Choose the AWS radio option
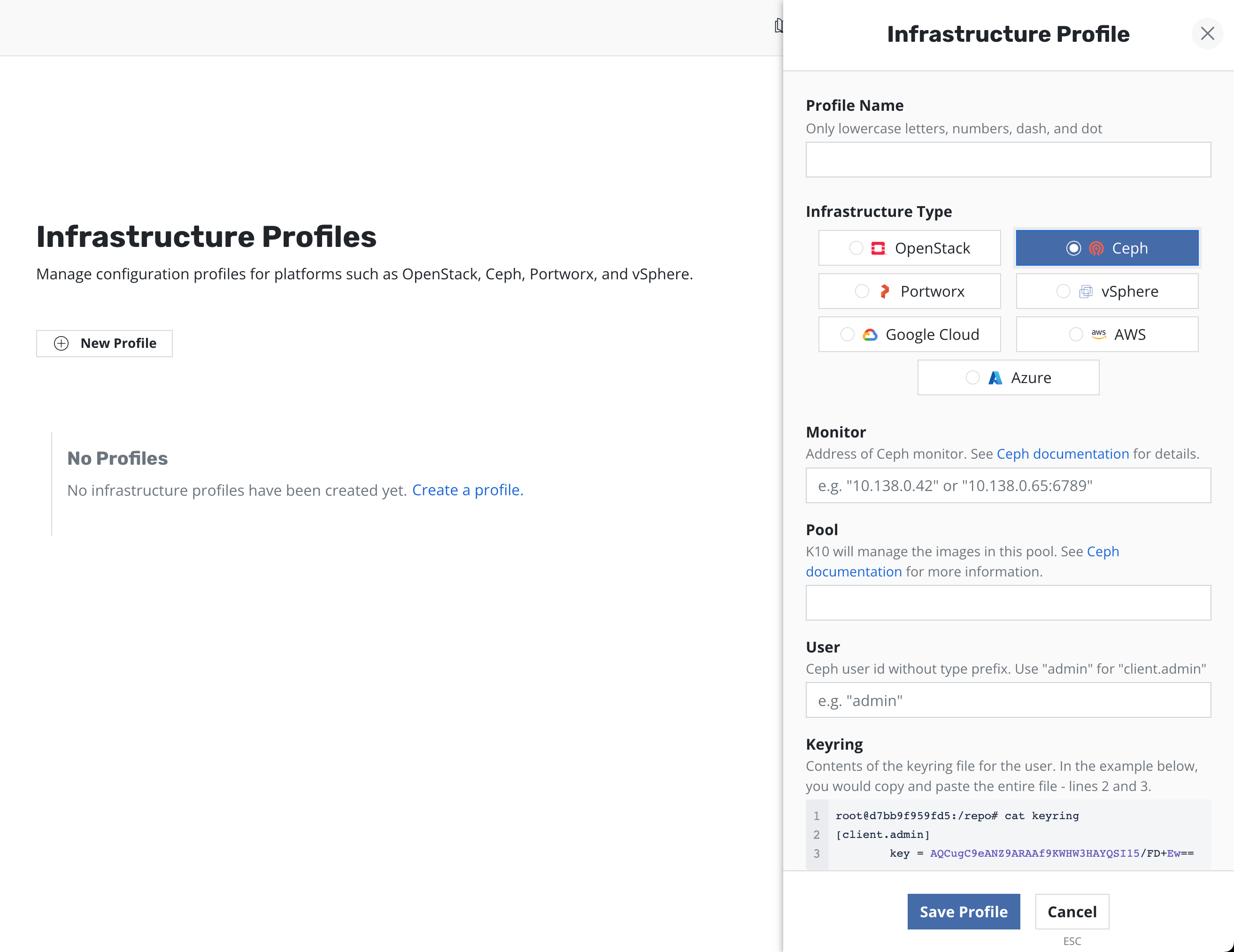The width and height of the screenshot is (1234, 952). point(1076,335)
